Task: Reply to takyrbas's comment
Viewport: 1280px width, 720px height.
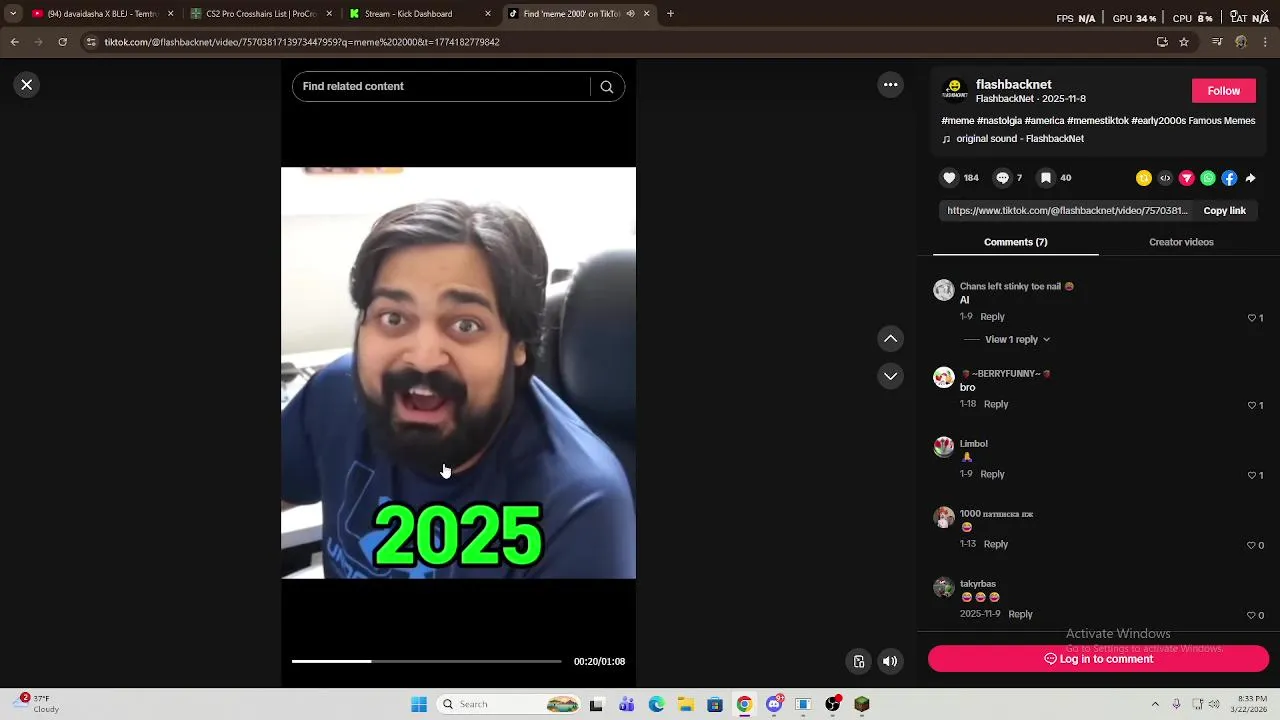Action: pos(1020,614)
